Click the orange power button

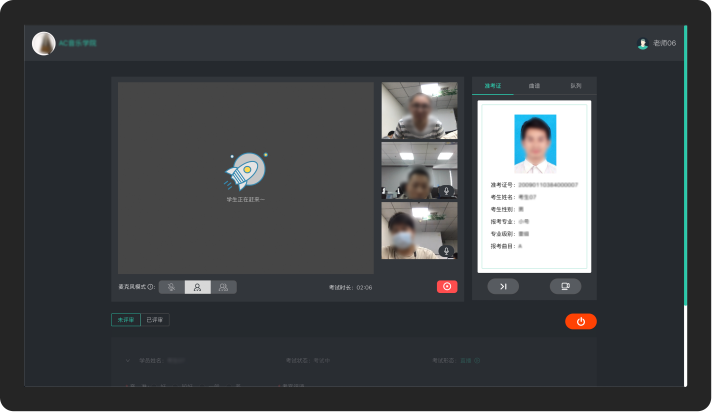tap(581, 322)
